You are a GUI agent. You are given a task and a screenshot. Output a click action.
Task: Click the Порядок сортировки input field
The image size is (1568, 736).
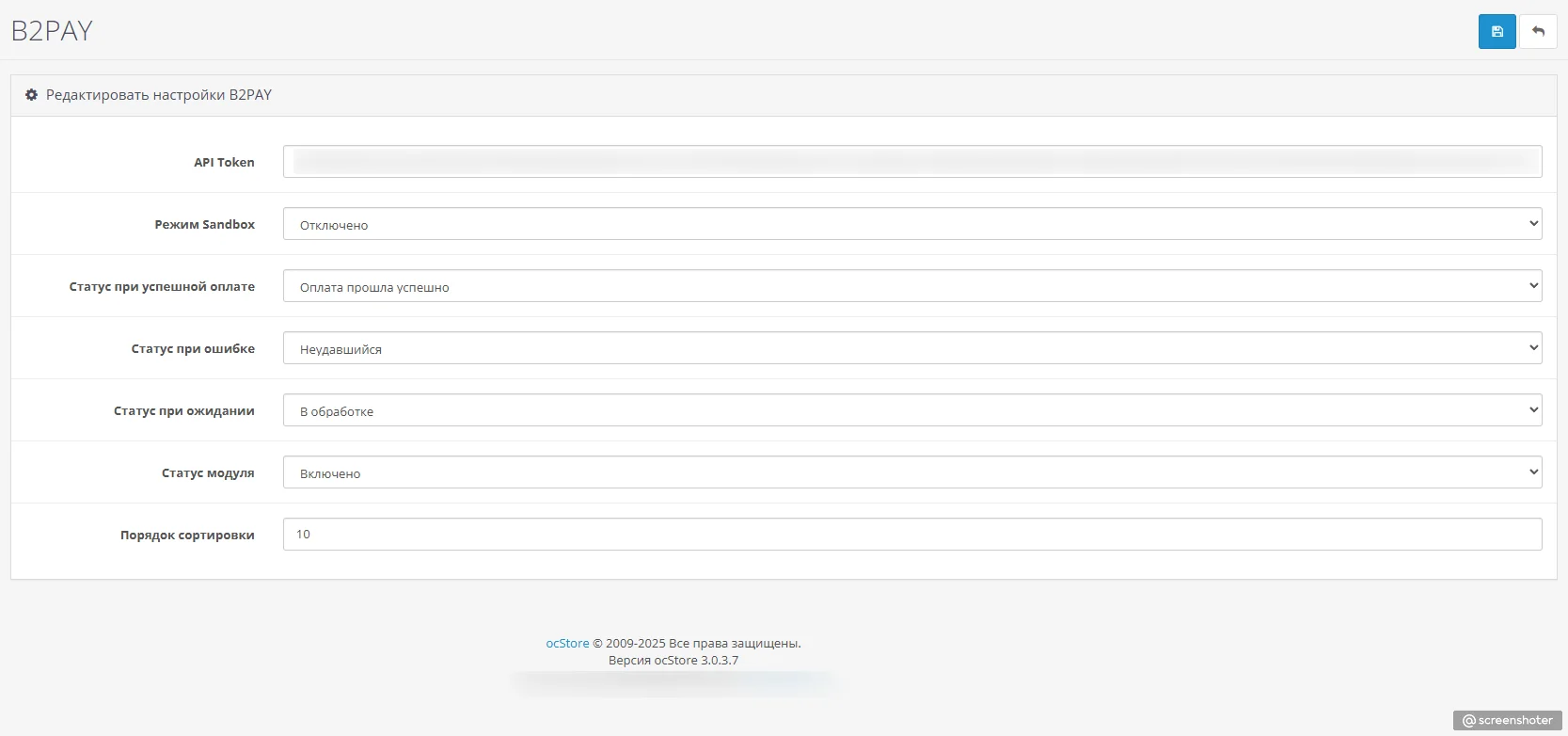pos(912,534)
